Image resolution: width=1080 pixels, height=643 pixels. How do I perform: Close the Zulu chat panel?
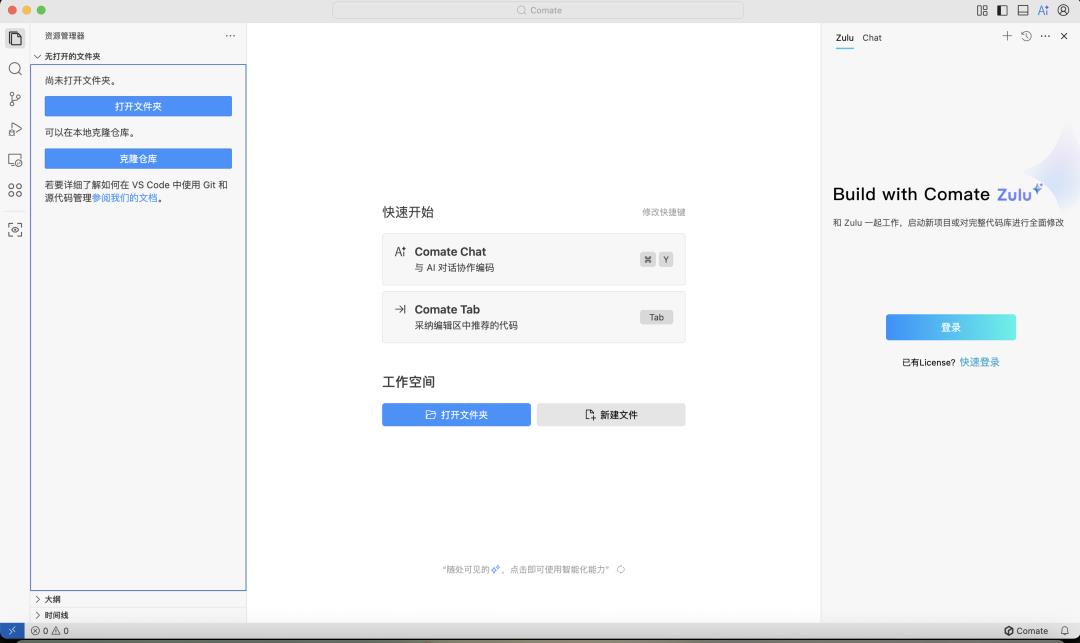coord(1064,36)
